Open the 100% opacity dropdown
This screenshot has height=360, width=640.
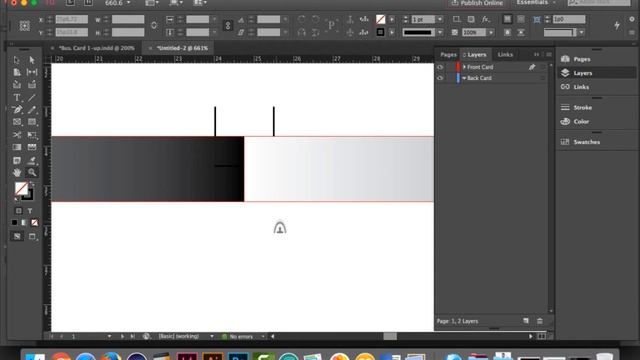coord(491,32)
